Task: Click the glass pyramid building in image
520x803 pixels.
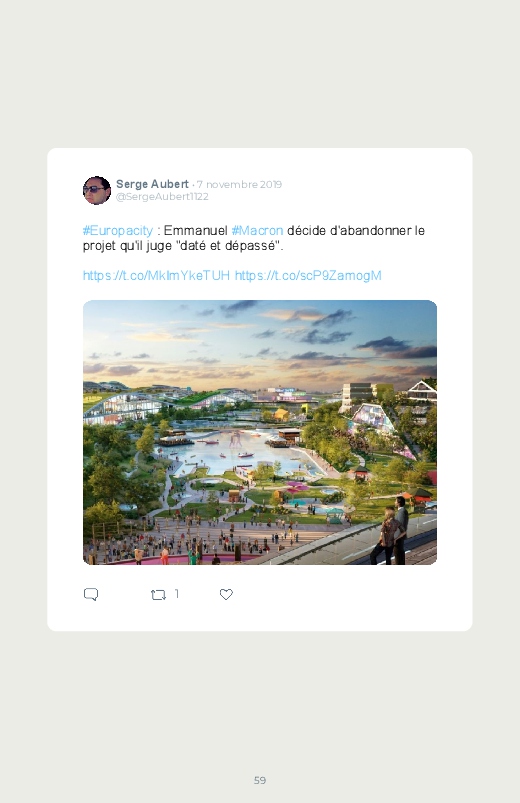Action: click(372, 417)
